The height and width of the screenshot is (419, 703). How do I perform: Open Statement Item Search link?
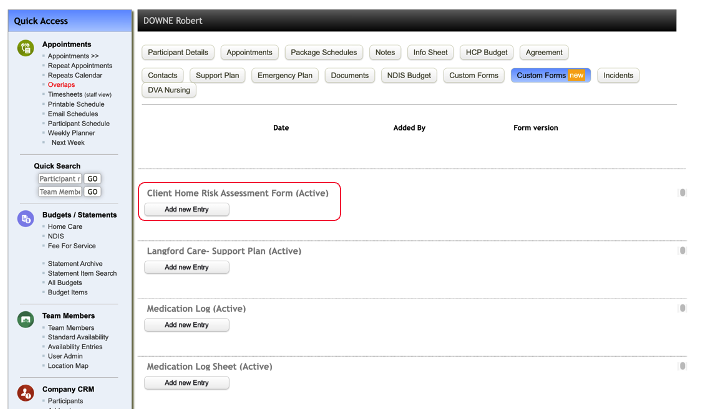[82, 273]
